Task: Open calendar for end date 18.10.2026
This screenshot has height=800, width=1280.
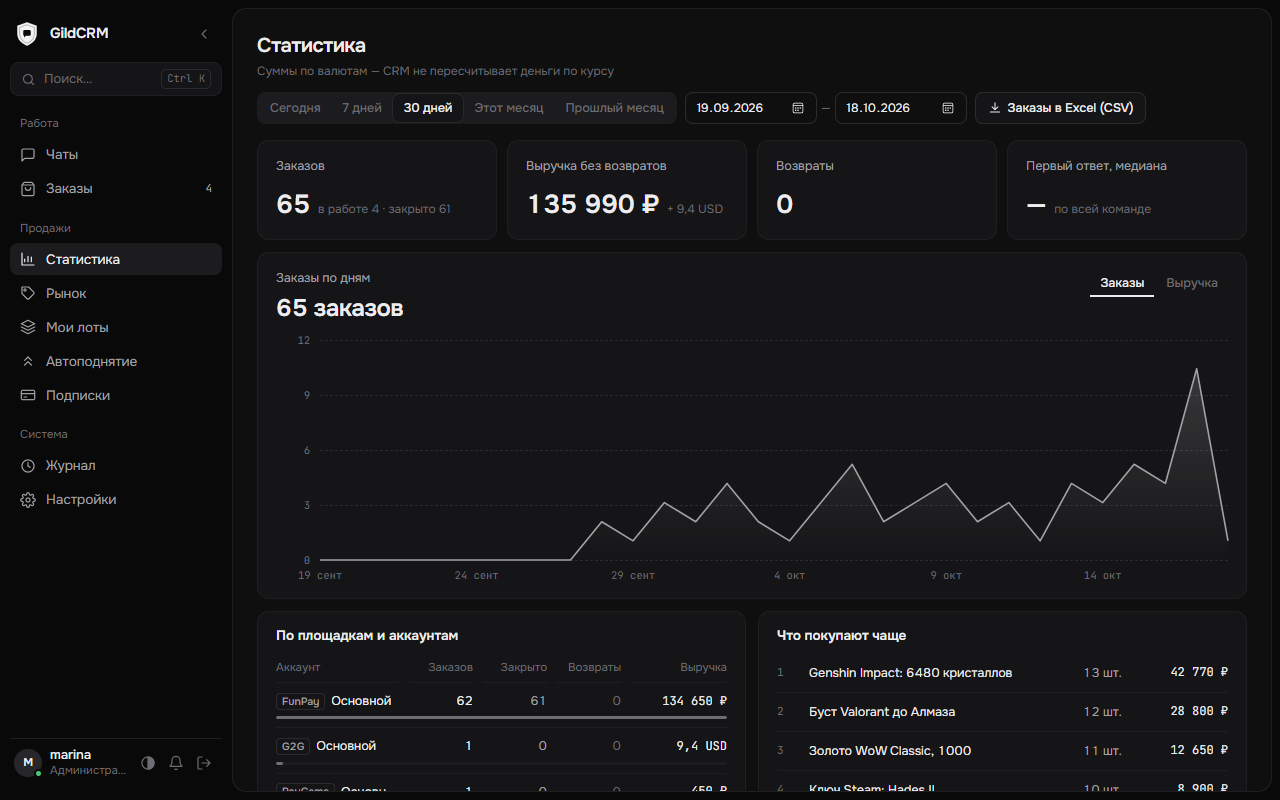Action: [x=948, y=108]
